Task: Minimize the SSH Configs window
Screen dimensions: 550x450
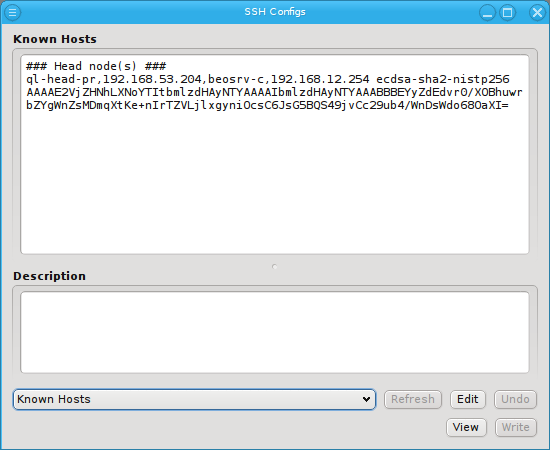Action: point(487,13)
